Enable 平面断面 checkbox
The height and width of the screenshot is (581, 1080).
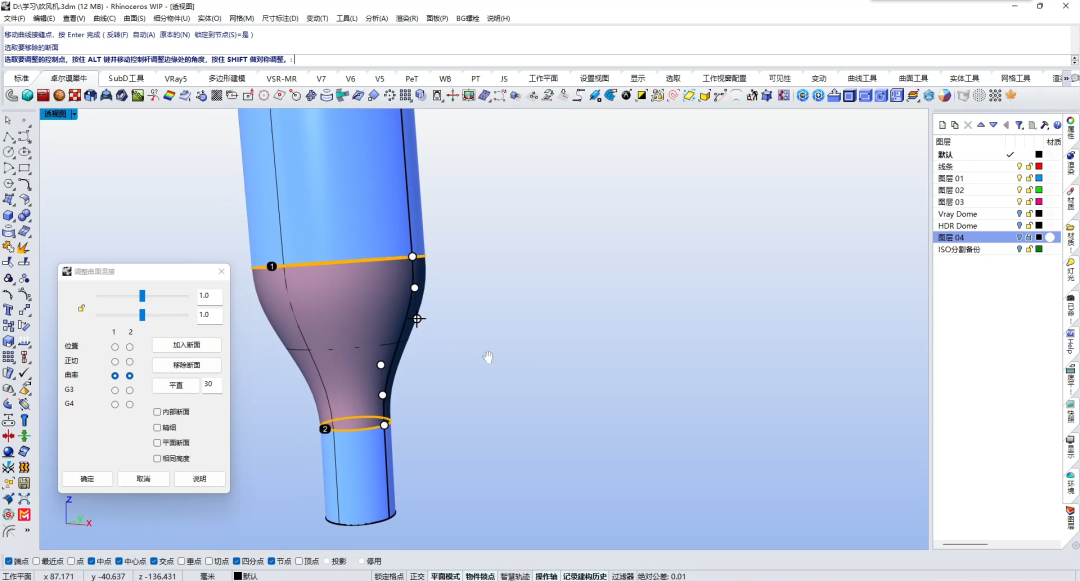point(157,443)
